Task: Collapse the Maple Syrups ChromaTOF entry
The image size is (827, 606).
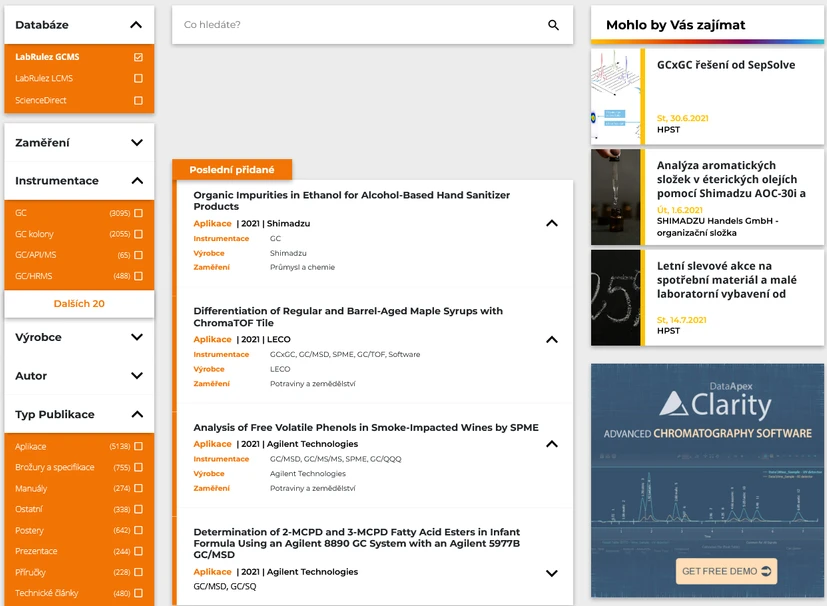Action: click(x=551, y=339)
